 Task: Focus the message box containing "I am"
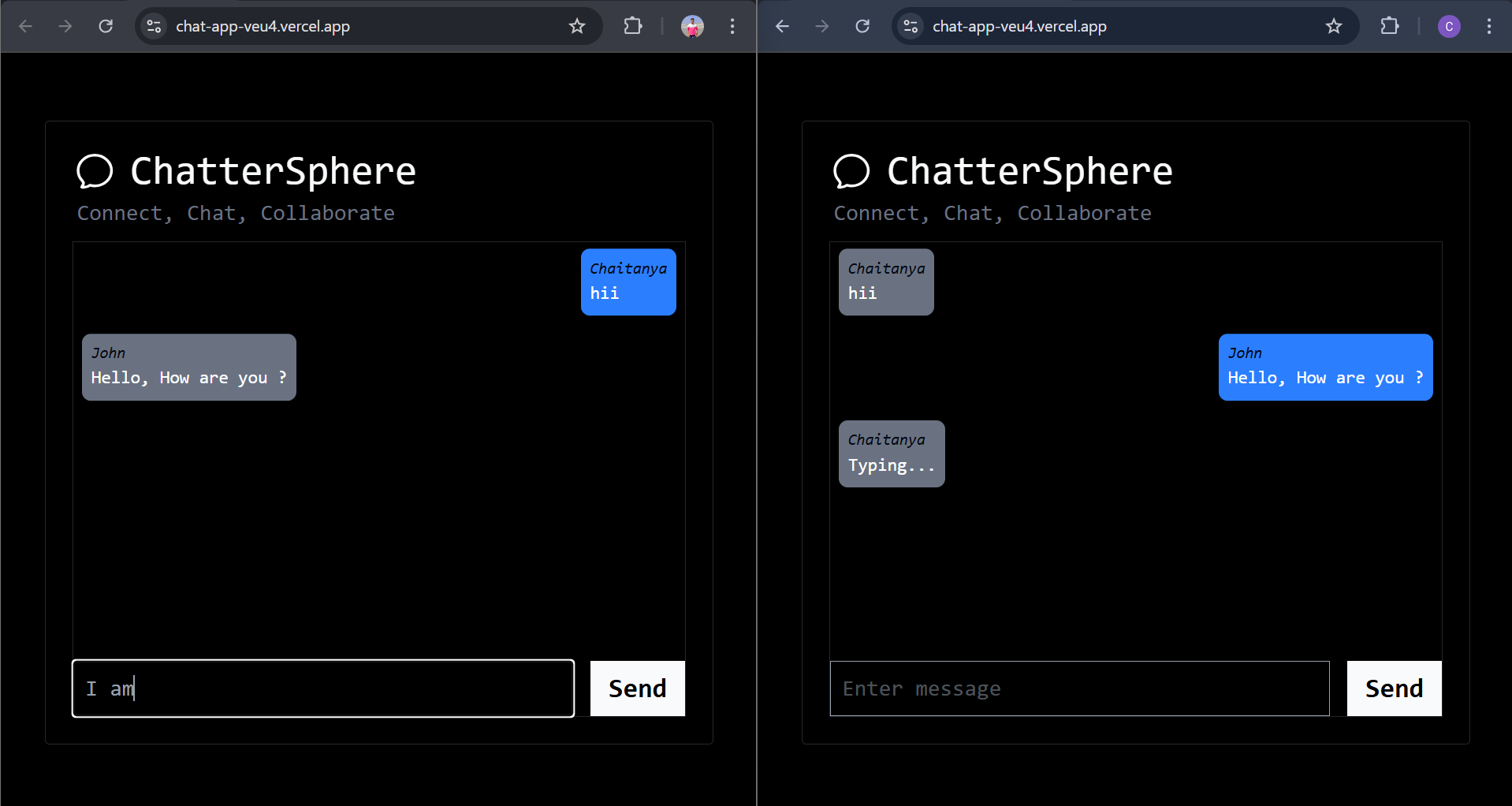click(x=323, y=688)
